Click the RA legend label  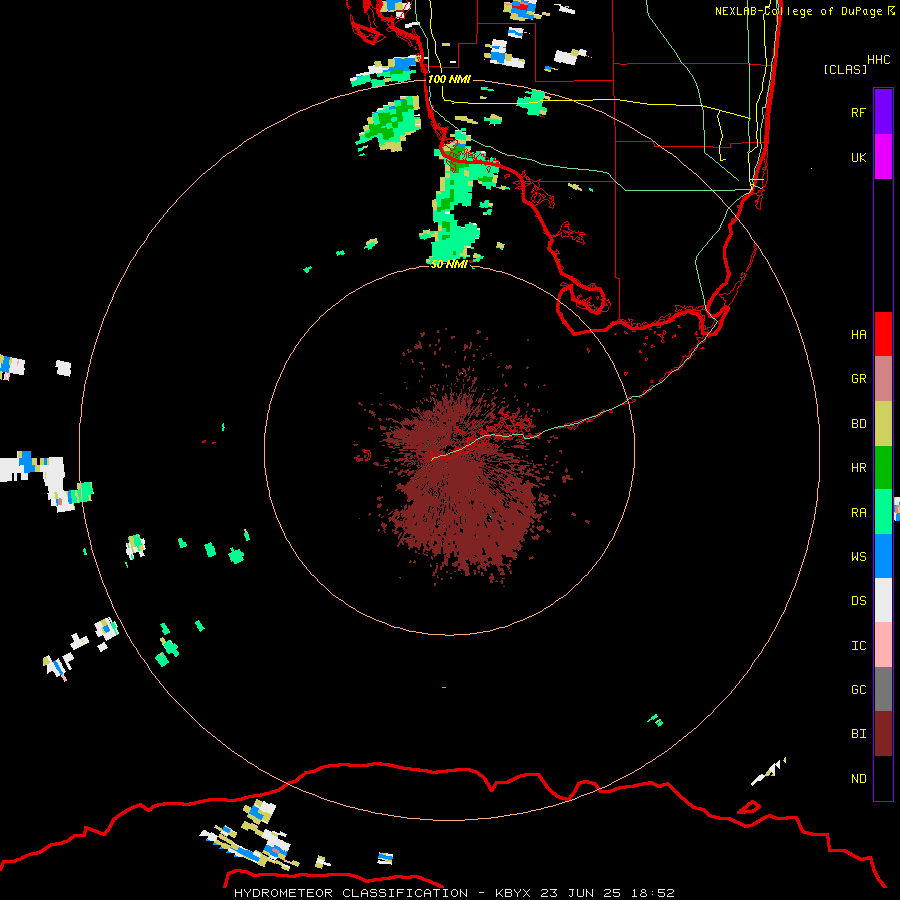tap(858, 512)
